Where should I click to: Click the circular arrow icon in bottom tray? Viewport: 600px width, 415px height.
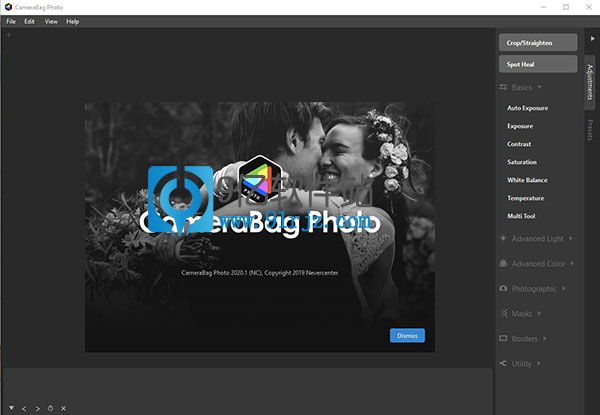(51, 408)
